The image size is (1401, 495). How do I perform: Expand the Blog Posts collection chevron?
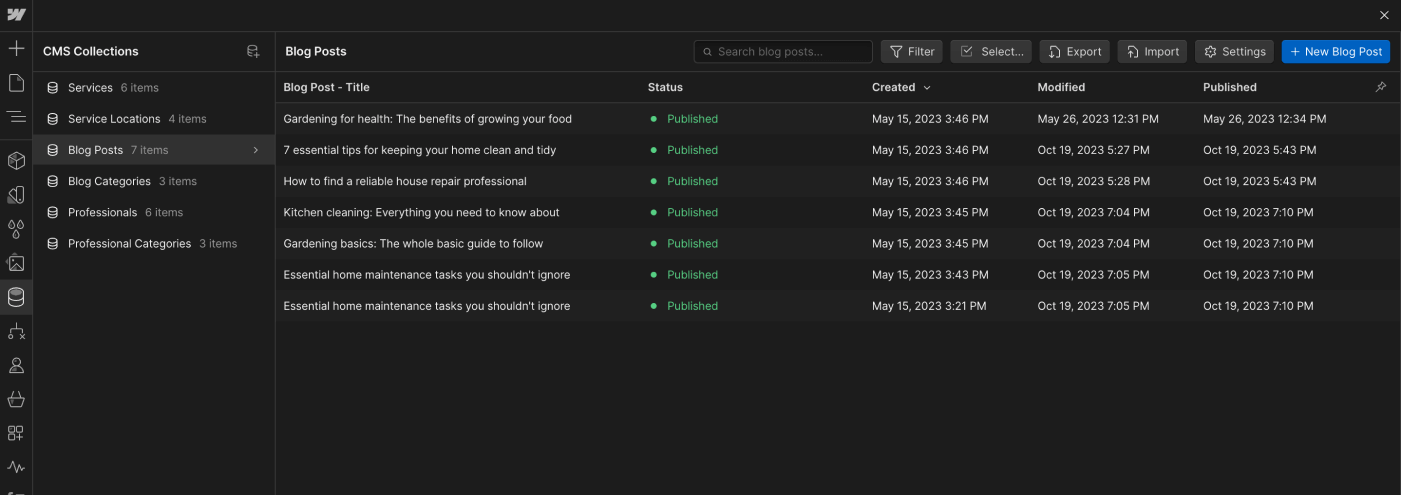[x=256, y=150]
